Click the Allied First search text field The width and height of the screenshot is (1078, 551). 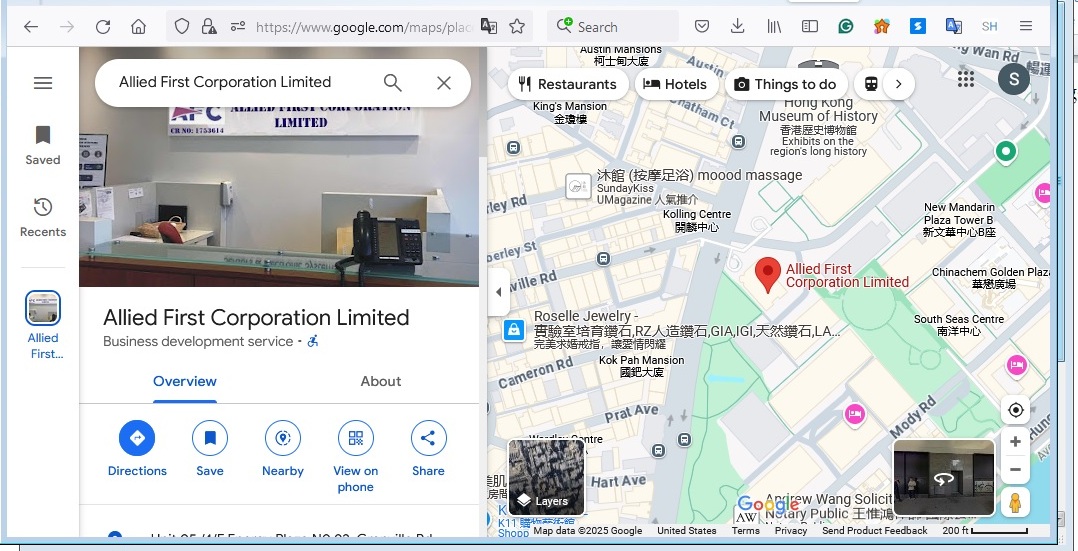coord(226,82)
